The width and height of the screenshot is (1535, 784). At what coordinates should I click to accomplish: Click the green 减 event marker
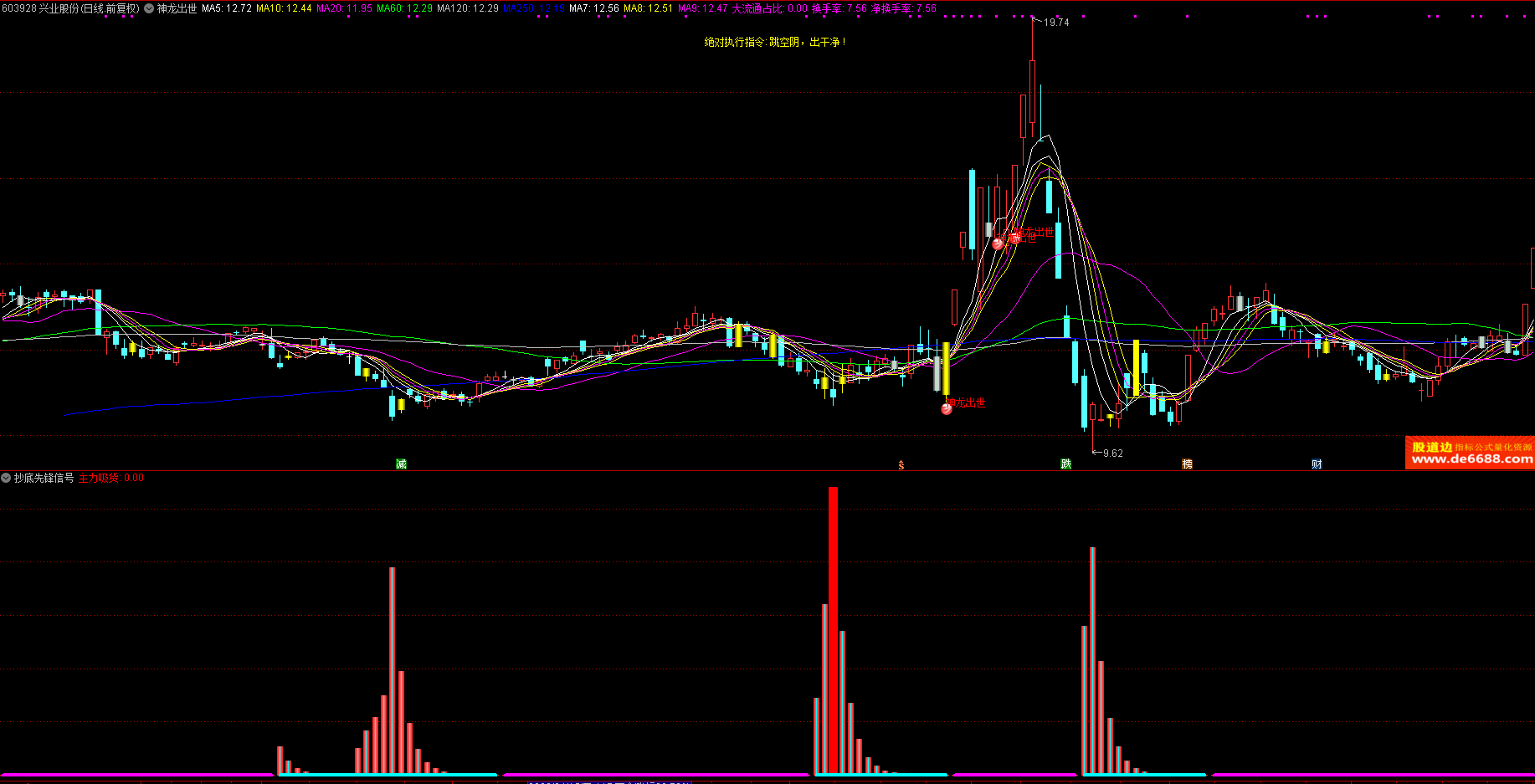coord(401,464)
